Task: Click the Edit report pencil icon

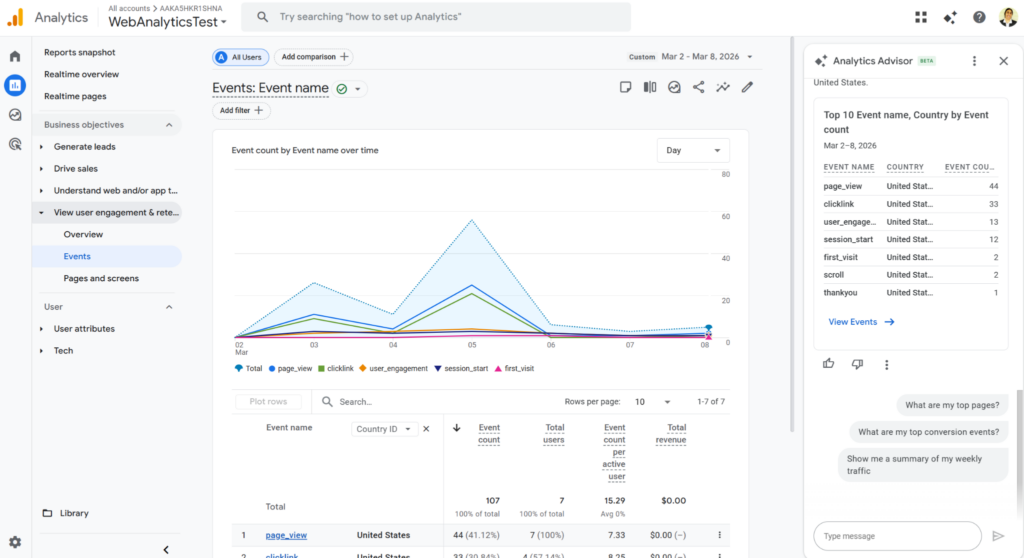Action: coord(747,87)
